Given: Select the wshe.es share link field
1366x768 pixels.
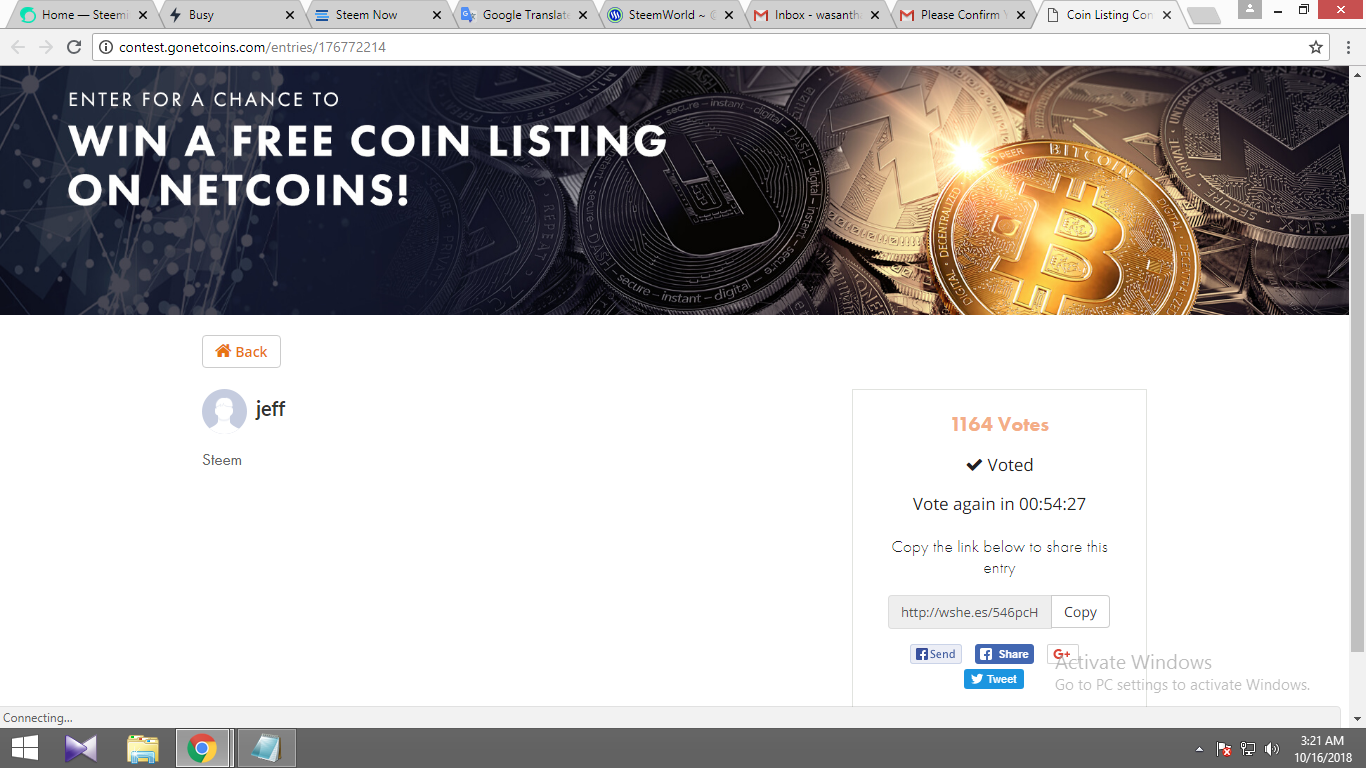Looking at the screenshot, I should point(970,612).
